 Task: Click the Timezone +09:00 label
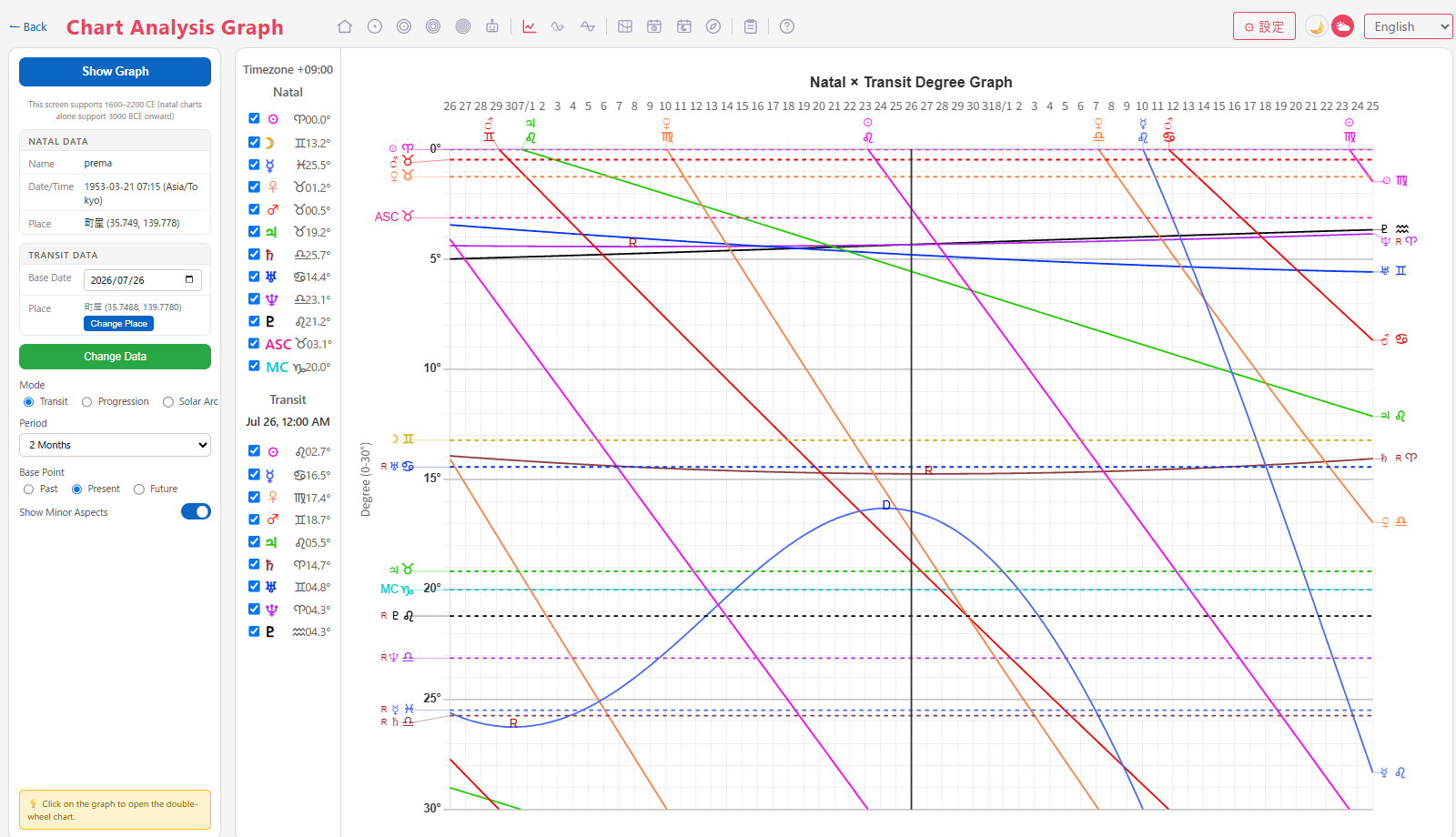tap(288, 69)
